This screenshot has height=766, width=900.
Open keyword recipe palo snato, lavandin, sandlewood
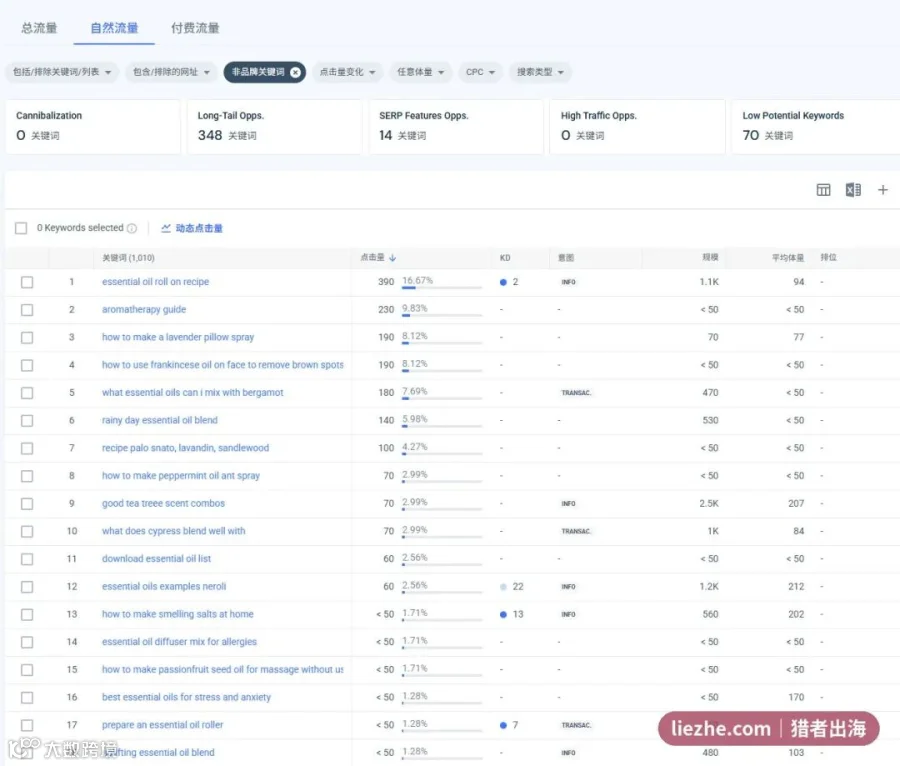[x=185, y=448]
